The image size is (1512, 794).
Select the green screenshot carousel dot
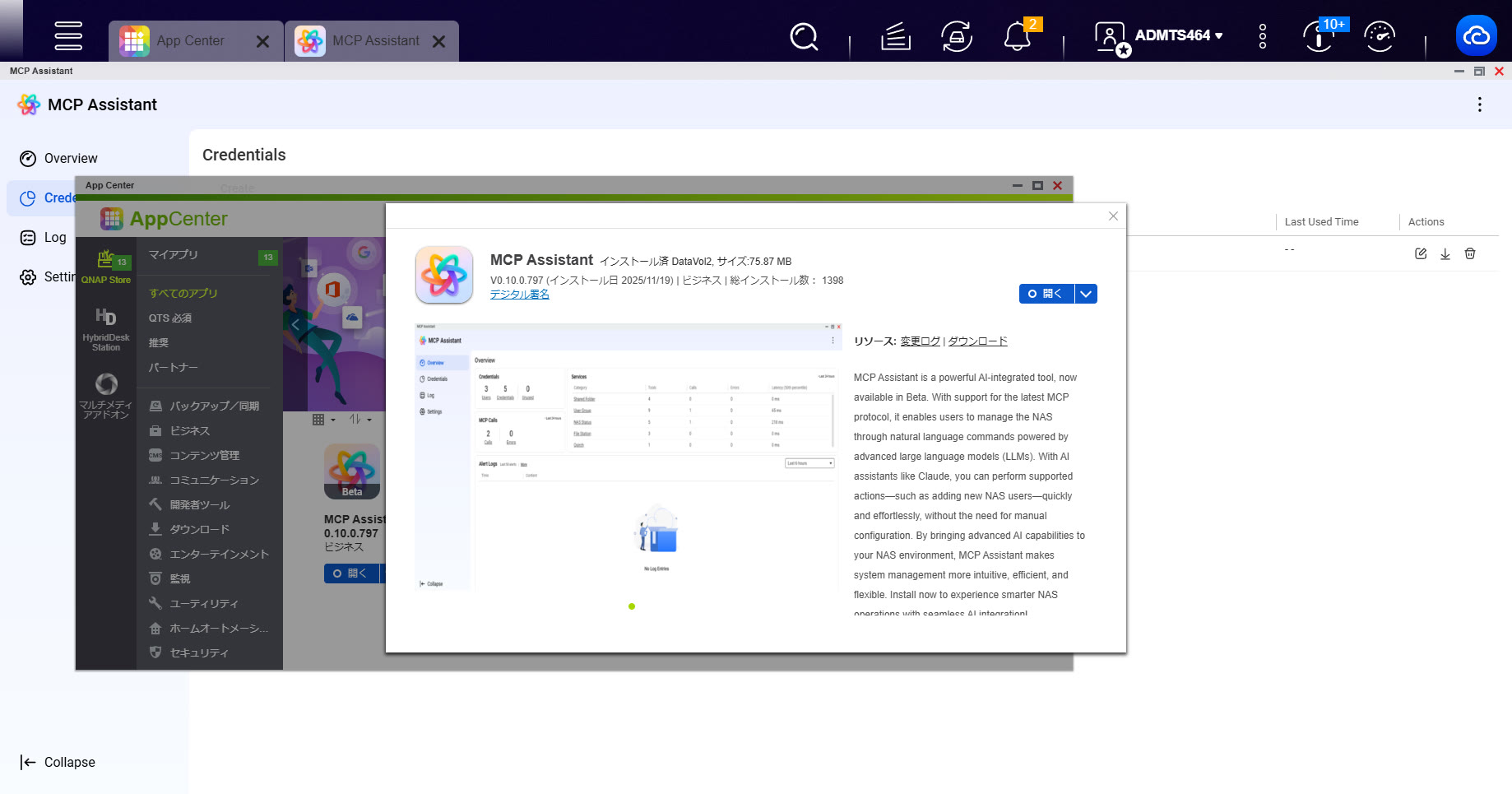[x=632, y=606]
